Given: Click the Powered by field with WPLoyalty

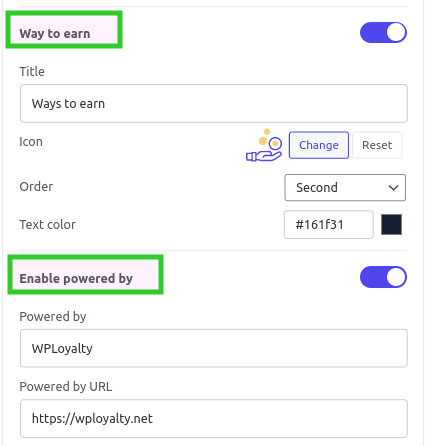Looking at the screenshot, I should pyautogui.click(x=214, y=348).
